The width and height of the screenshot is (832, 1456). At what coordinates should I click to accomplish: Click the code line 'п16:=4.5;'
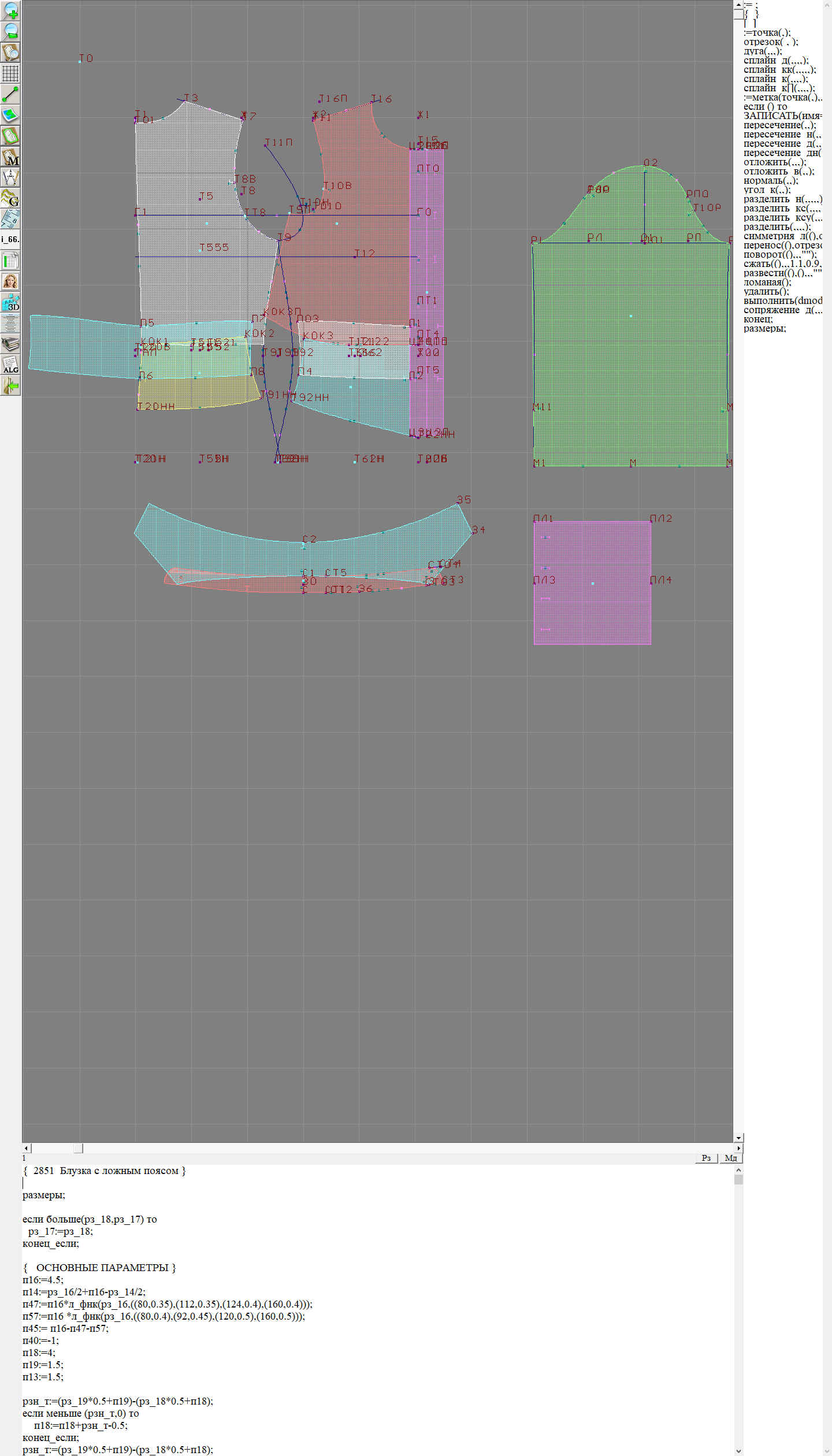43,1280
